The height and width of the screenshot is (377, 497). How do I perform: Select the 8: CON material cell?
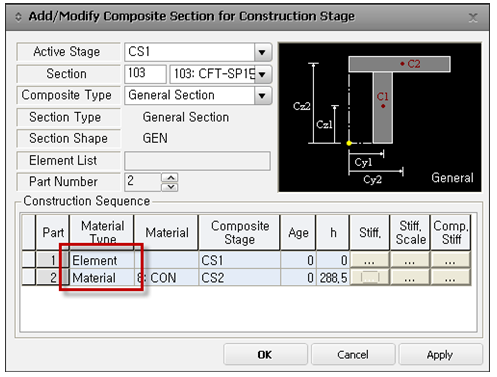tap(166, 278)
